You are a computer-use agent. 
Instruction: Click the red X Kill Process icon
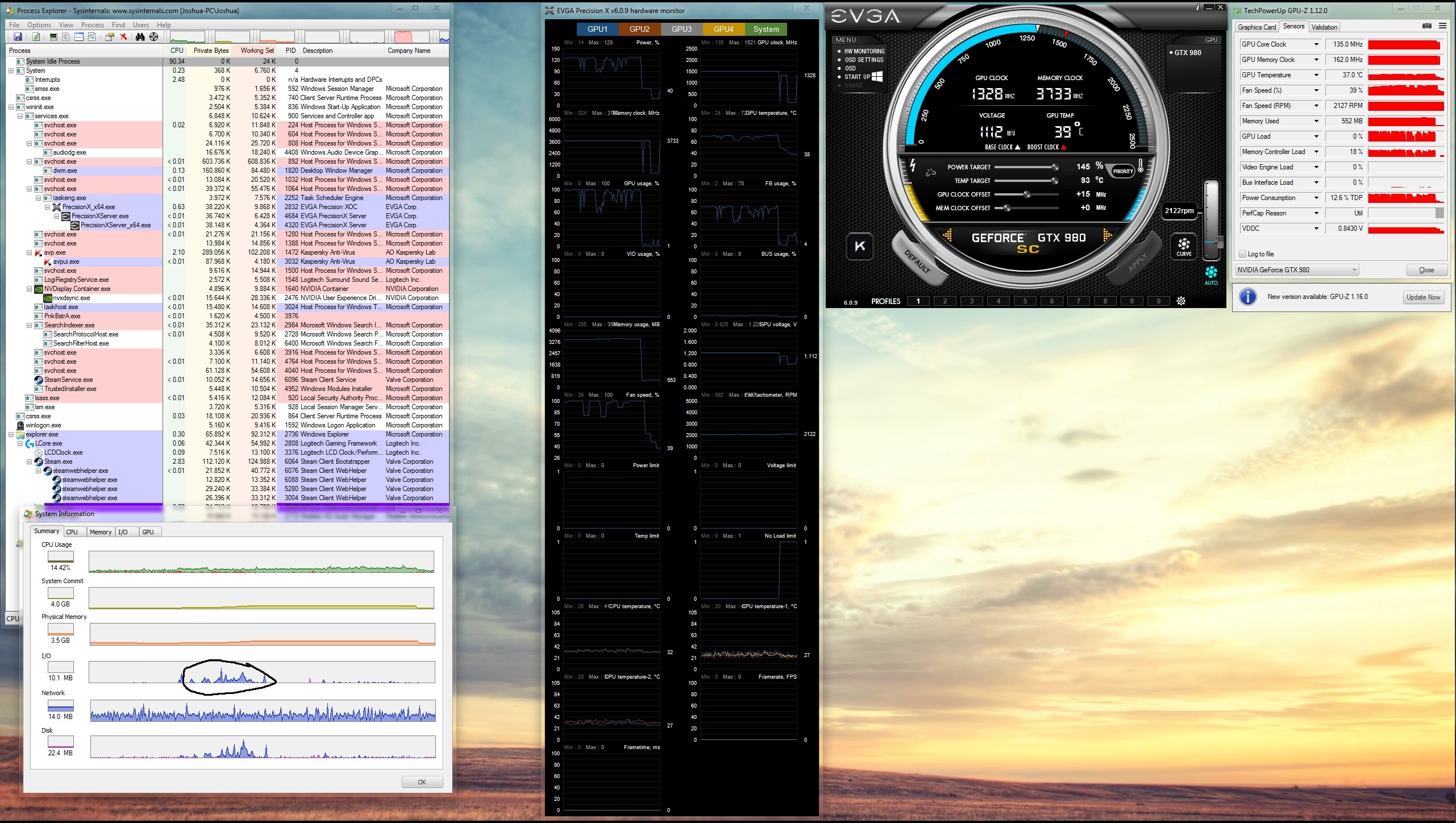(123, 37)
